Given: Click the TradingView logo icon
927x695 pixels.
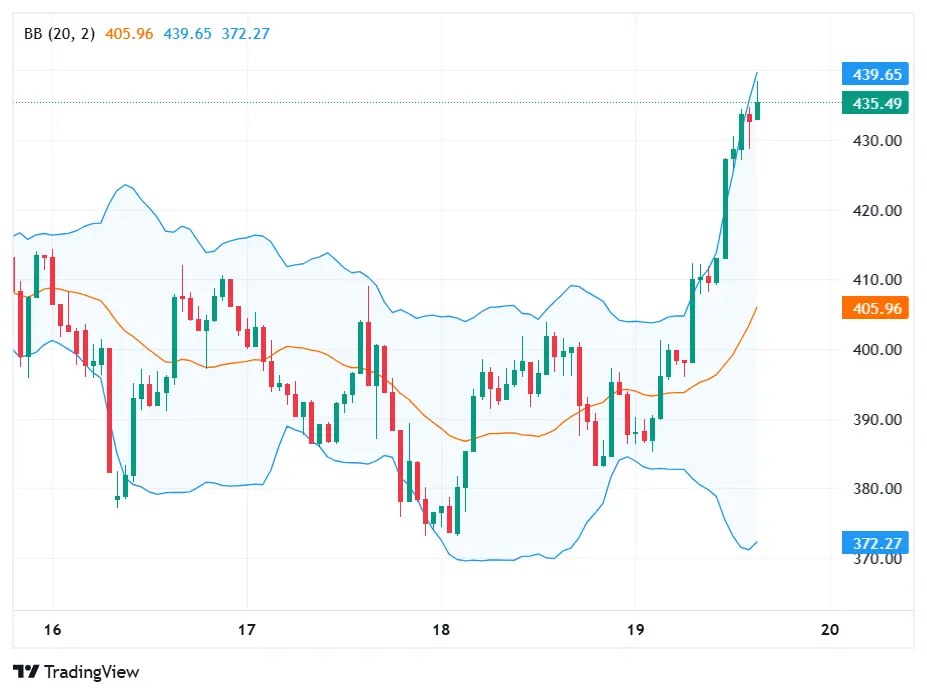Looking at the screenshot, I should (x=25, y=672).
